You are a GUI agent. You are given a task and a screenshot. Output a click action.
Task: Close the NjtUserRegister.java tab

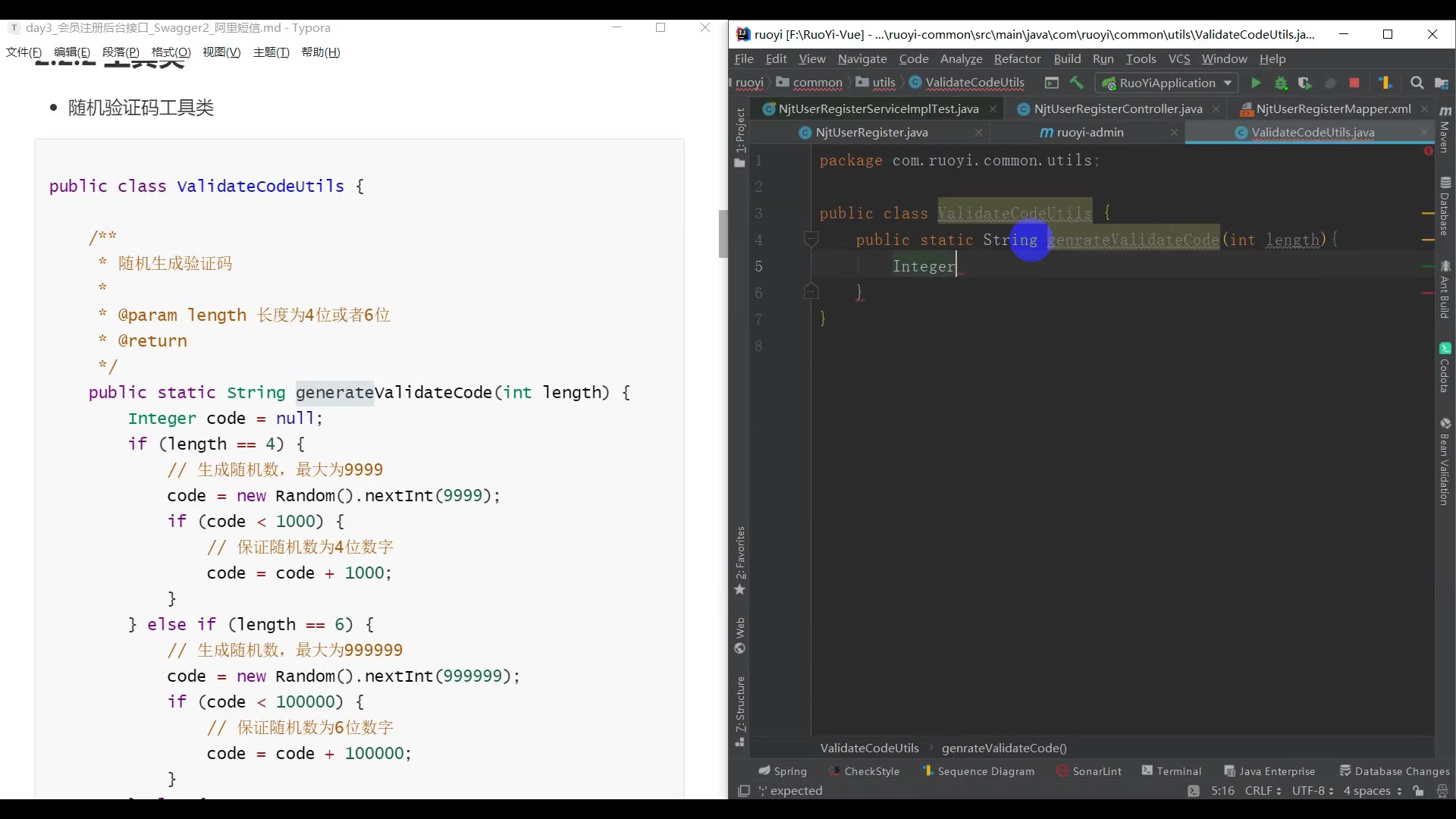[x=978, y=133]
